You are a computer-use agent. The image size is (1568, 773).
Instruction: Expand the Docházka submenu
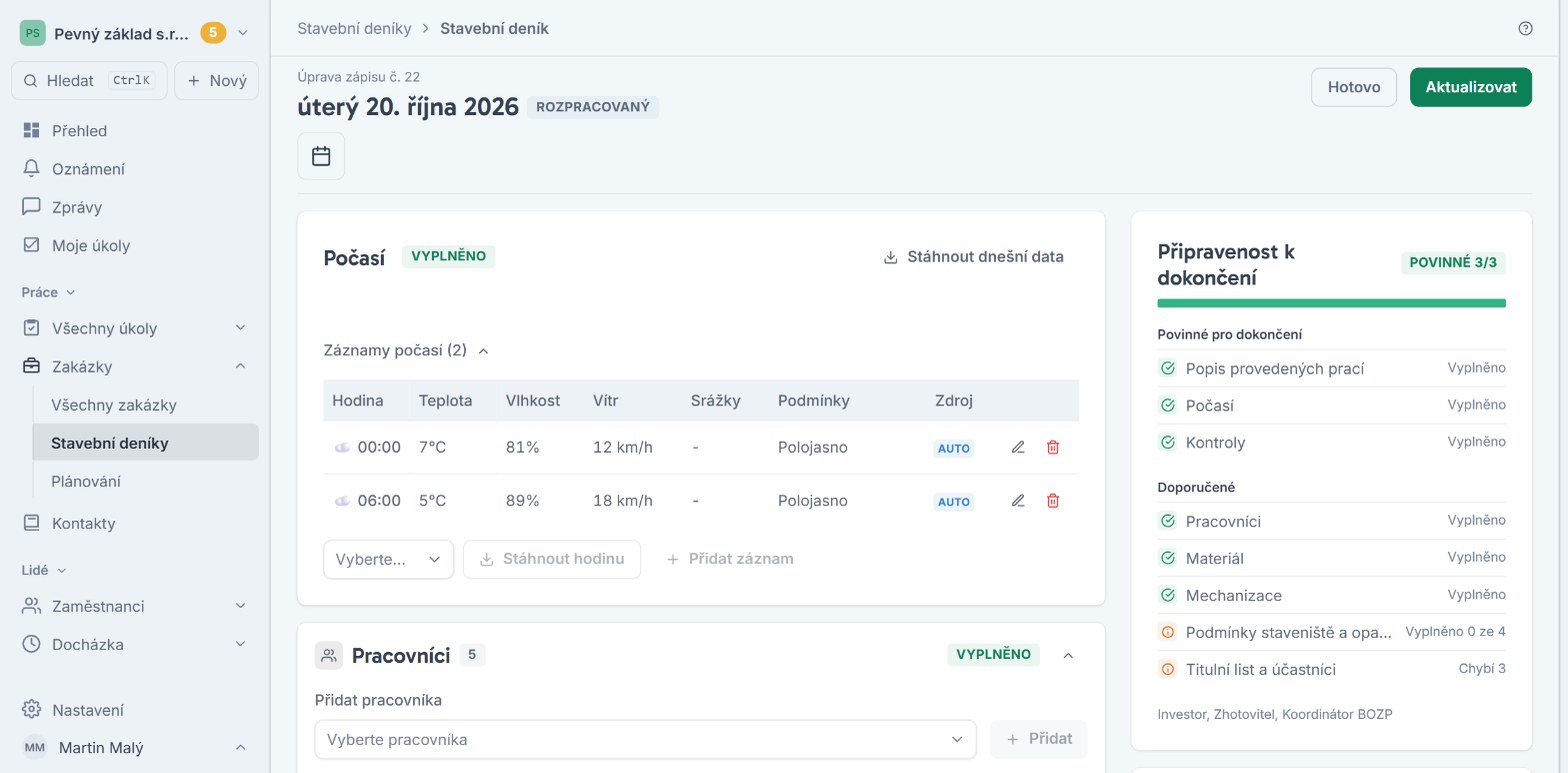click(240, 644)
